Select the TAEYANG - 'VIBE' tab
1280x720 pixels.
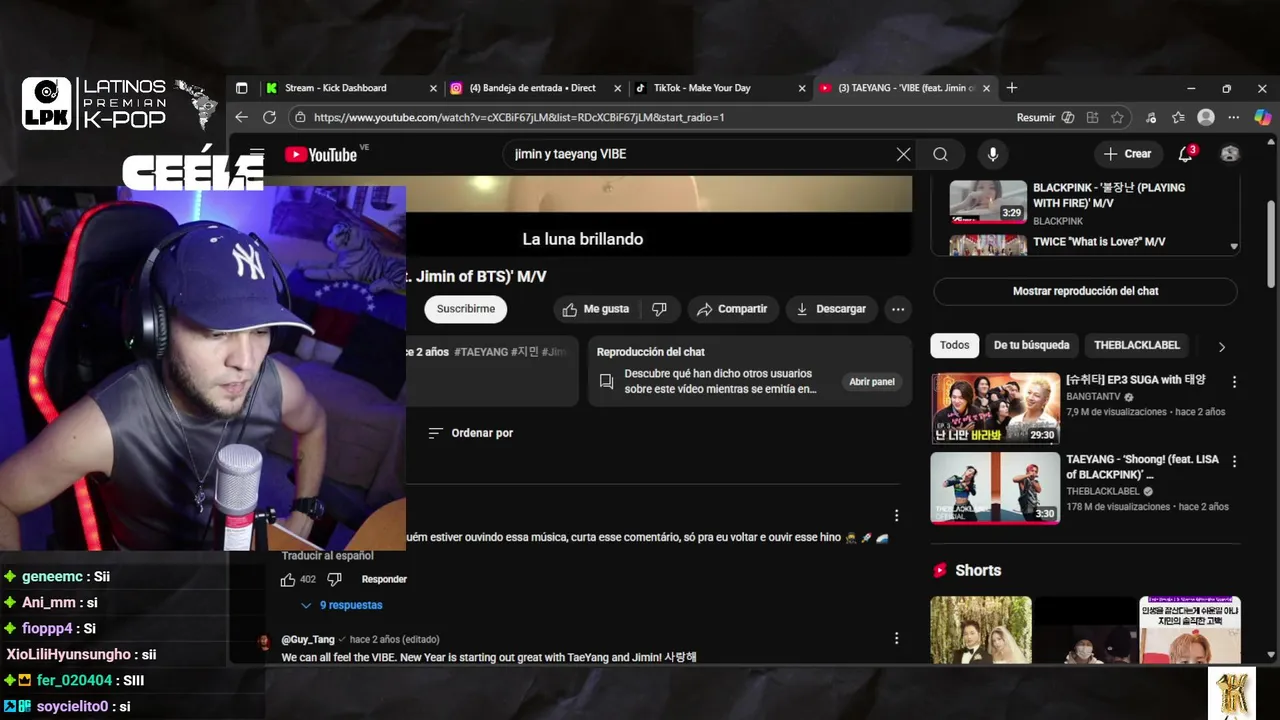[x=906, y=88]
